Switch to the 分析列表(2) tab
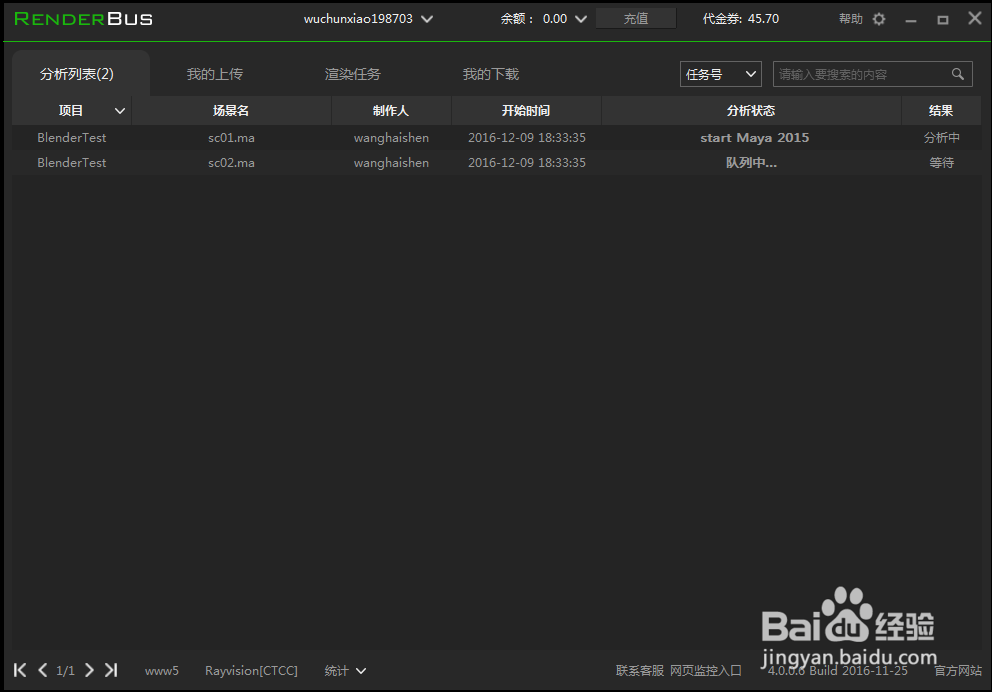 [80, 73]
